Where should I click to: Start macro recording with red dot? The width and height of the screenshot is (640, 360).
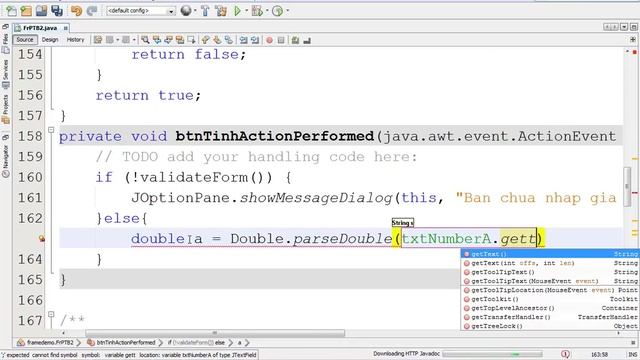(x=269, y=40)
